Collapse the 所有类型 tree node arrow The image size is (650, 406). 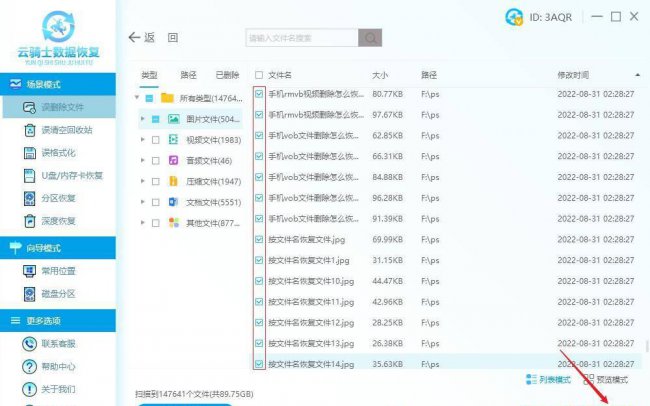137,98
